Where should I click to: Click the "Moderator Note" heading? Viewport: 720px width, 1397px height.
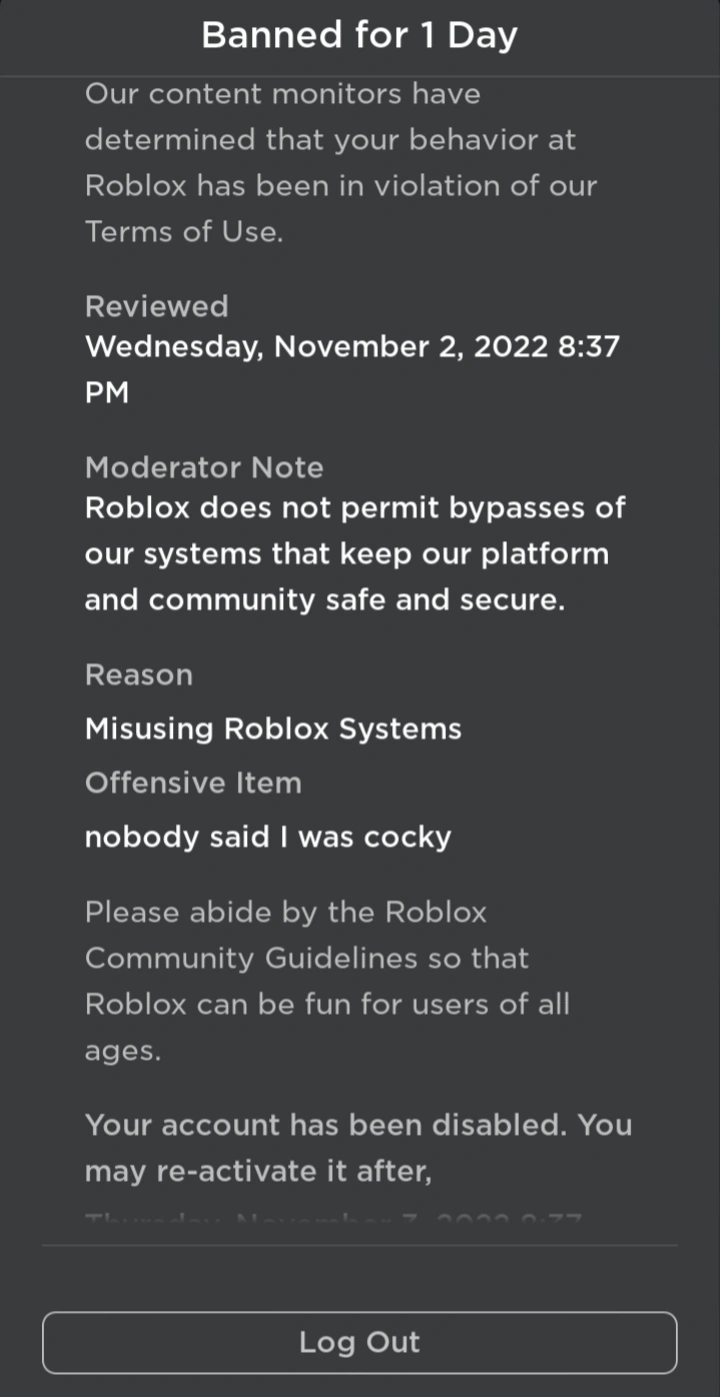[x=204, y=467]
